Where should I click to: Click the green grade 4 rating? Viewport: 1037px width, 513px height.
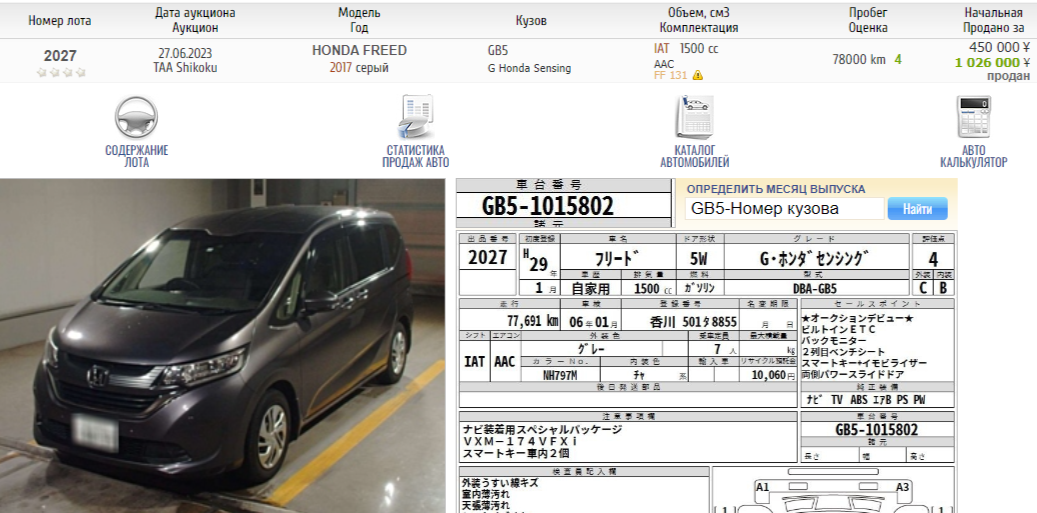898,59
